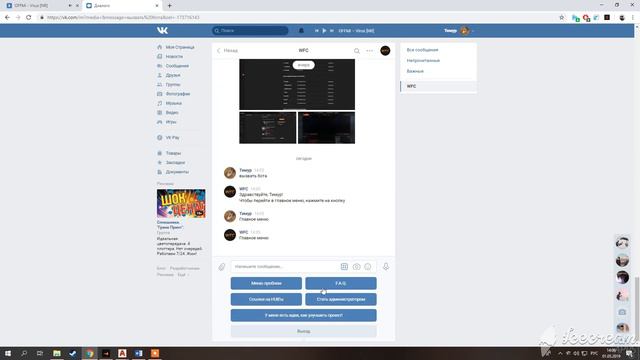This screenshot has width=640, height=360.
Task: Search within the WFC conversation
Action: pos(357,51)
